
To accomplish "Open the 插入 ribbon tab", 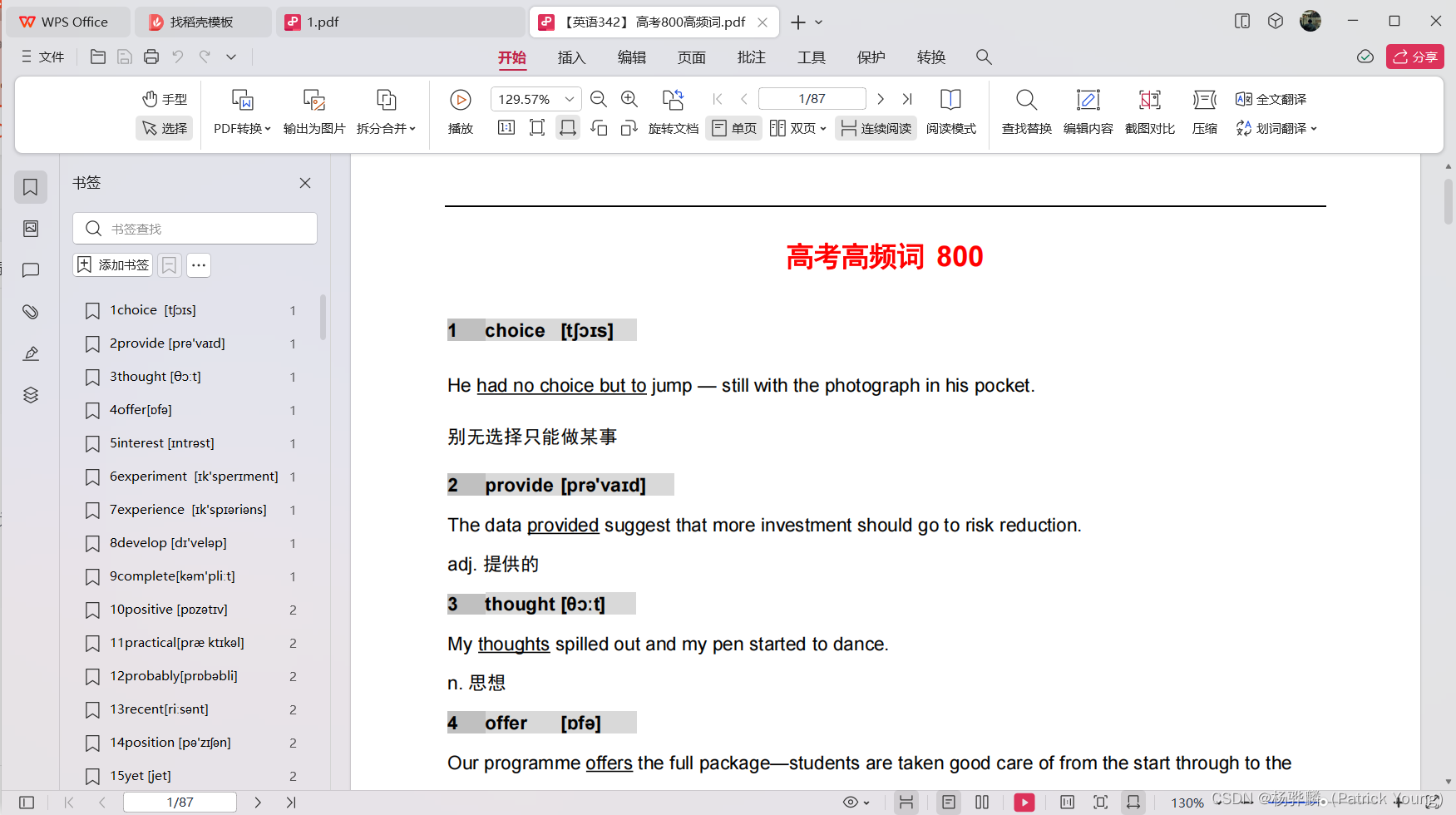I will point(571,57).
